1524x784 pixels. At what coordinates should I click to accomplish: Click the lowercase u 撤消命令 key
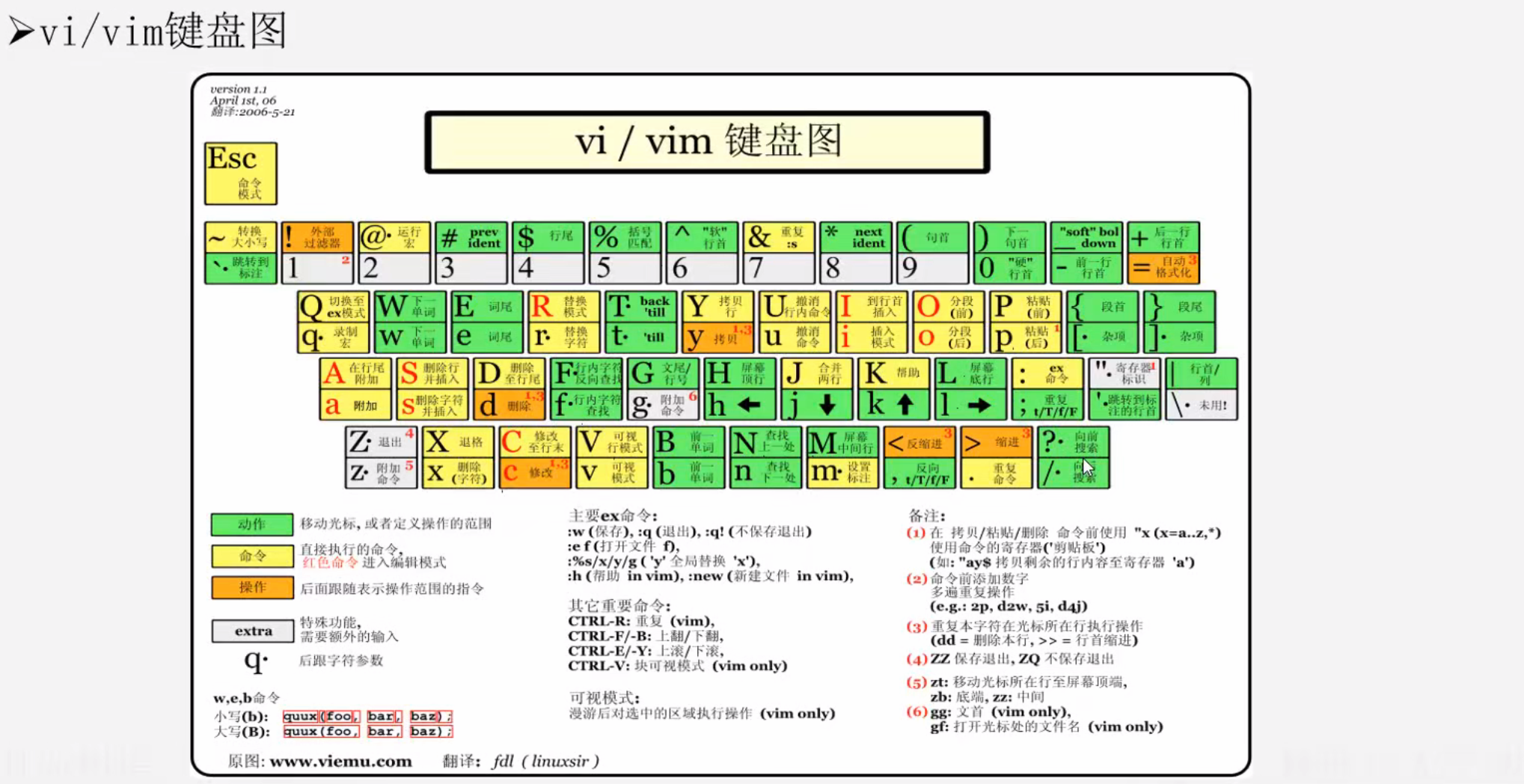pyautogui.click(x=795, y=337)
